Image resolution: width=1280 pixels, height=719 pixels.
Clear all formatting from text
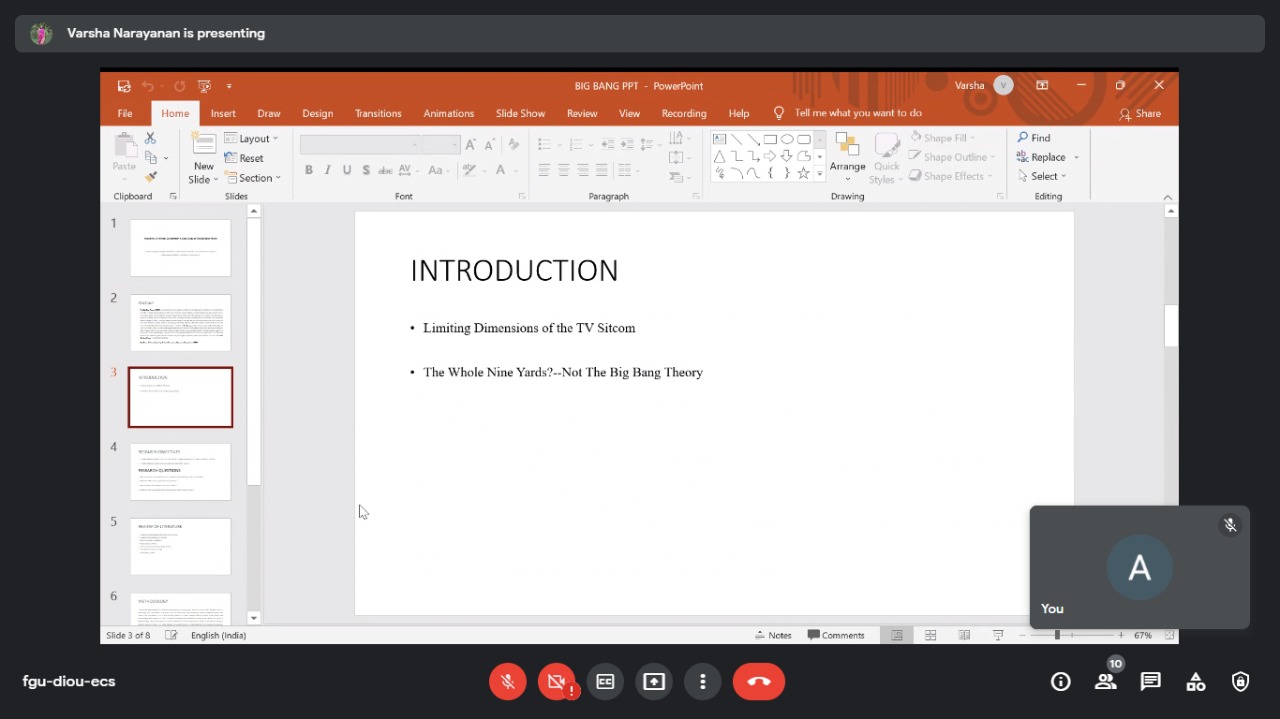(x=513, y=144)
